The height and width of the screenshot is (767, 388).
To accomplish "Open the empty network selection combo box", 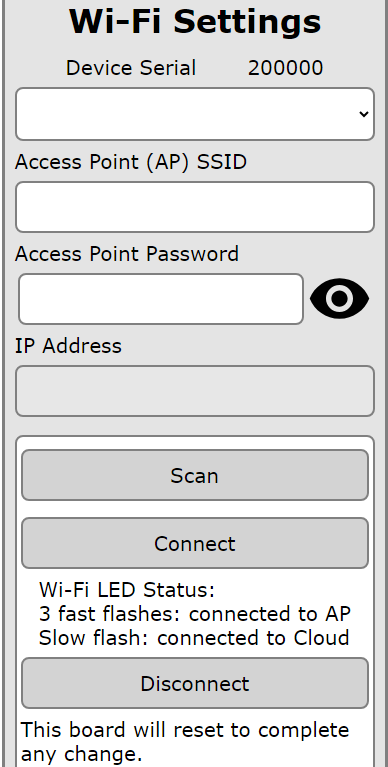I will [195, 114].
